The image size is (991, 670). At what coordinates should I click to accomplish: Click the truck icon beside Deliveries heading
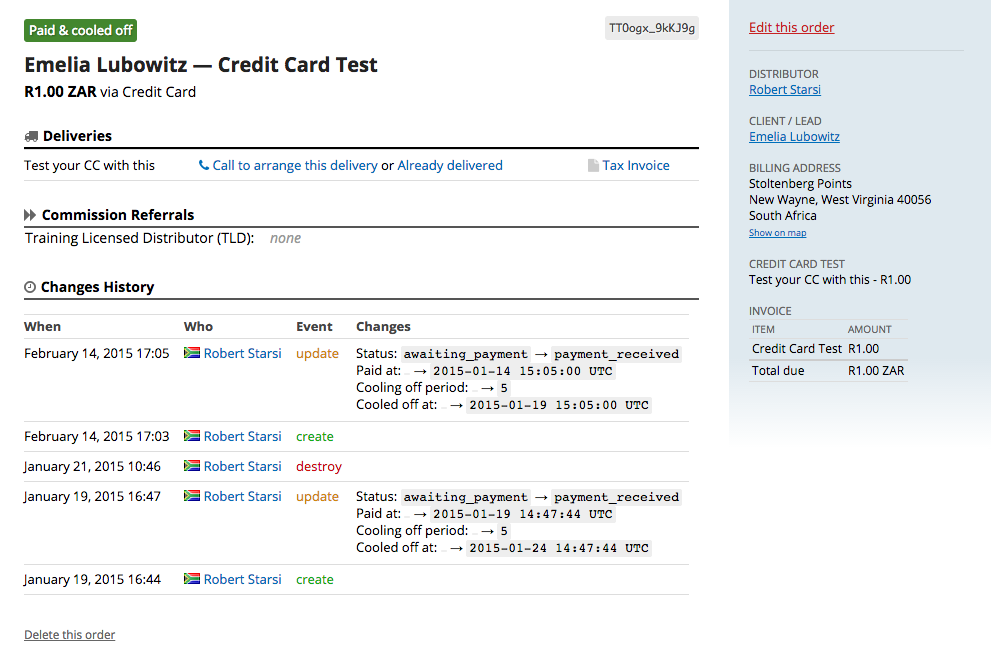click(31, 136)
